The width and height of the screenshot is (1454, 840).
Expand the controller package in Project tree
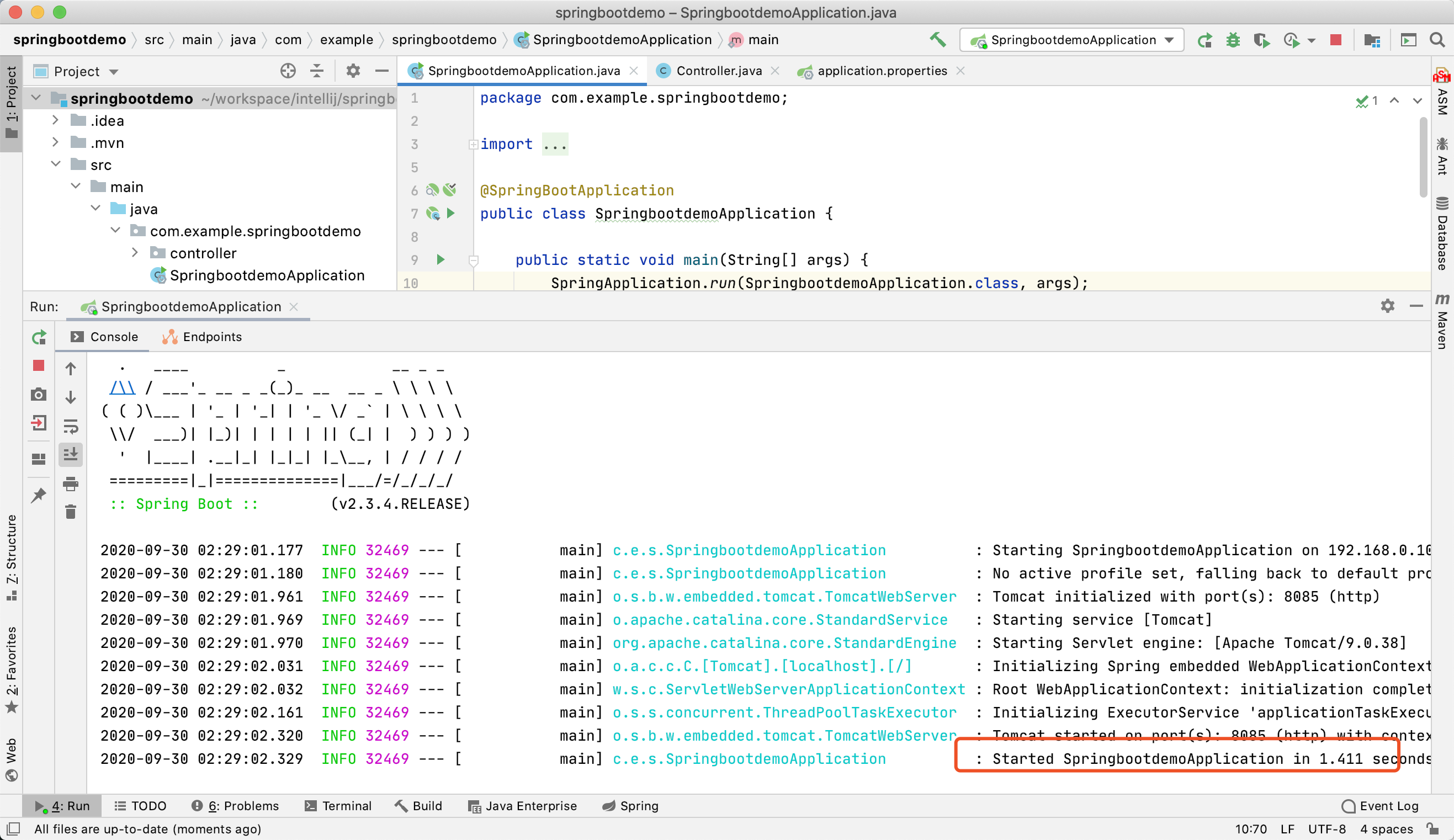point(135,253)
